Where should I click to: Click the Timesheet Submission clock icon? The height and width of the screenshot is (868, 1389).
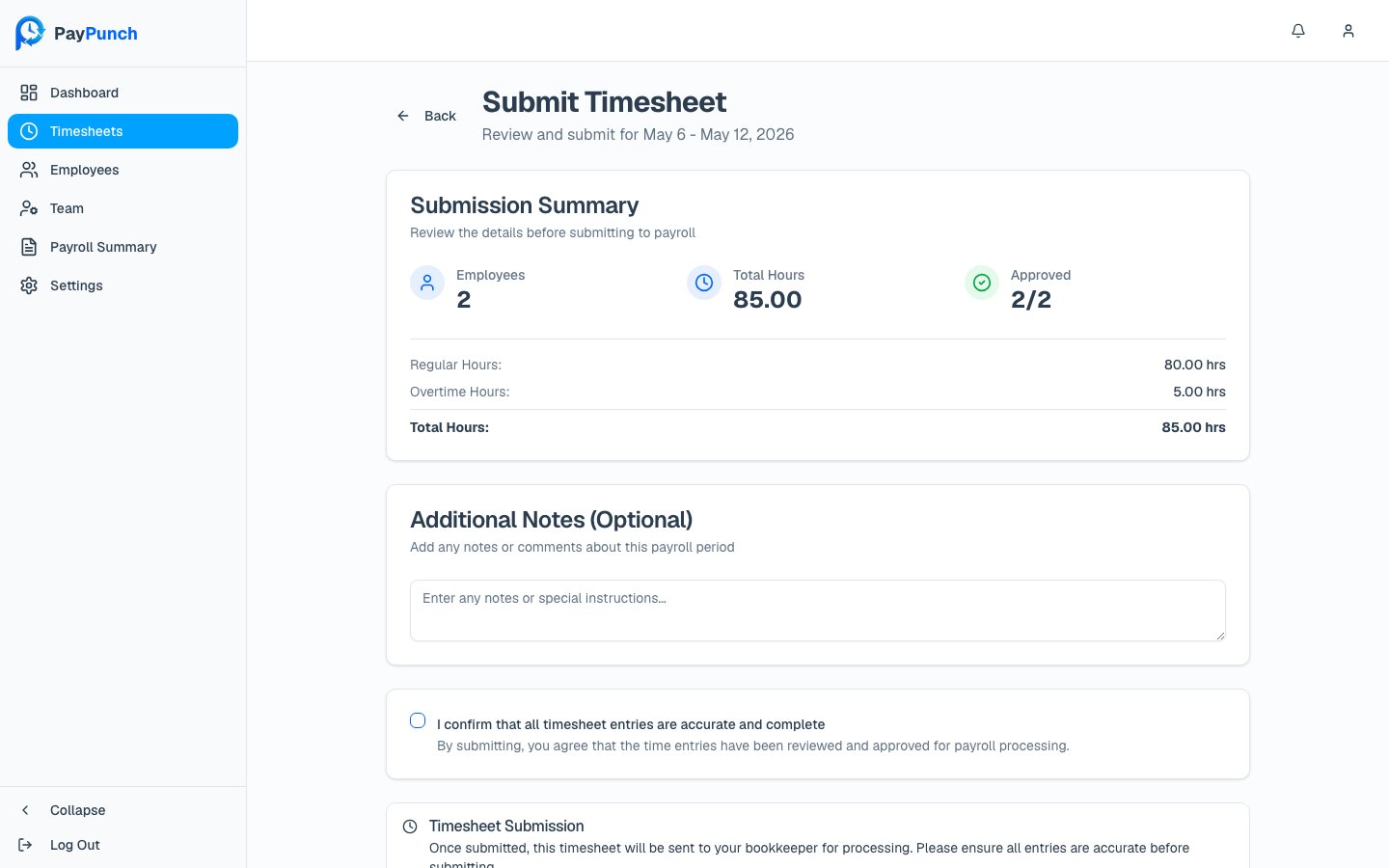point(410,827)
